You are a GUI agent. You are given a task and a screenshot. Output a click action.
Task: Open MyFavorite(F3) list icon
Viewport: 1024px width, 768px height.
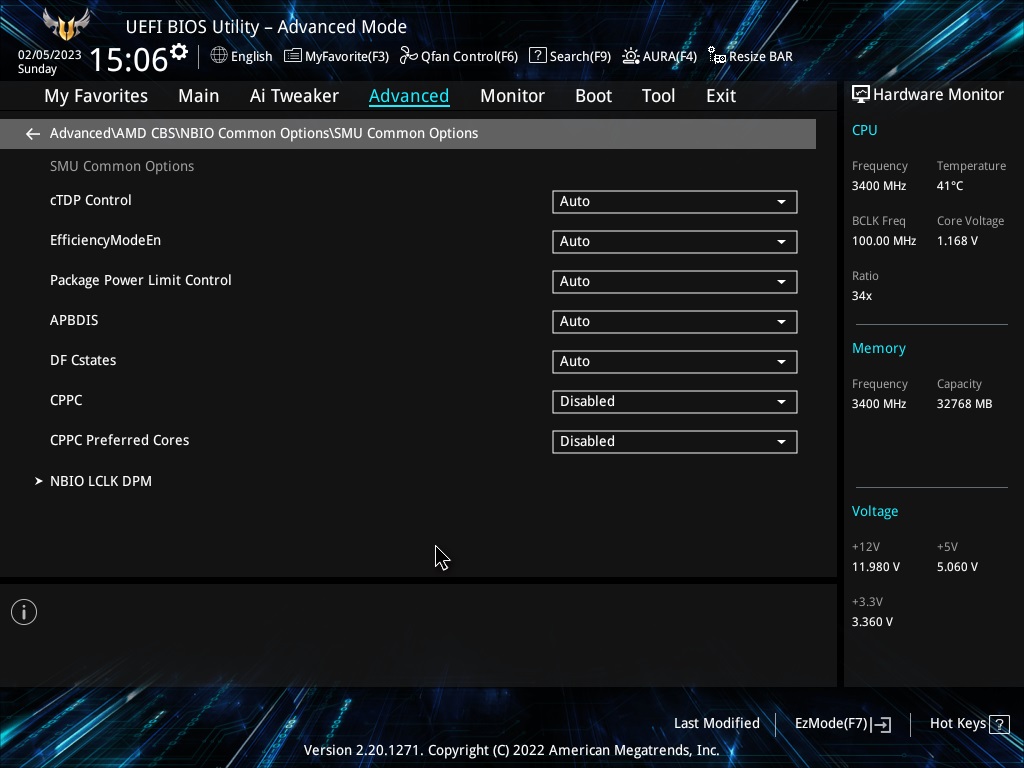293,56
